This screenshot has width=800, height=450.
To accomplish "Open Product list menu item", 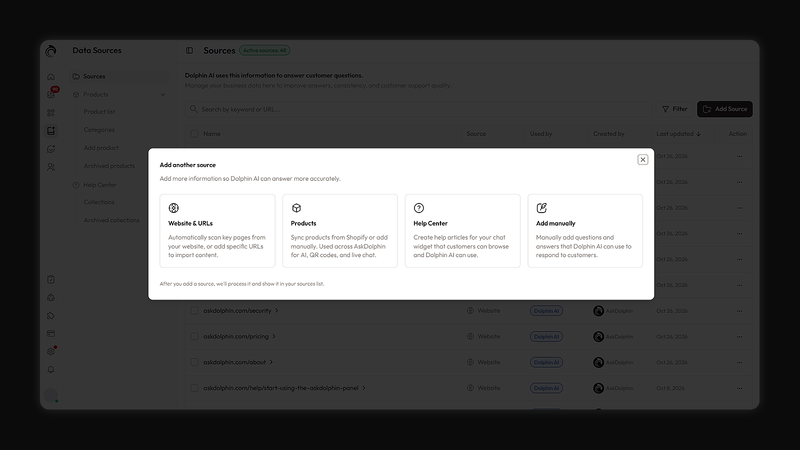I will pyautogui.click(x=99, y=112).
